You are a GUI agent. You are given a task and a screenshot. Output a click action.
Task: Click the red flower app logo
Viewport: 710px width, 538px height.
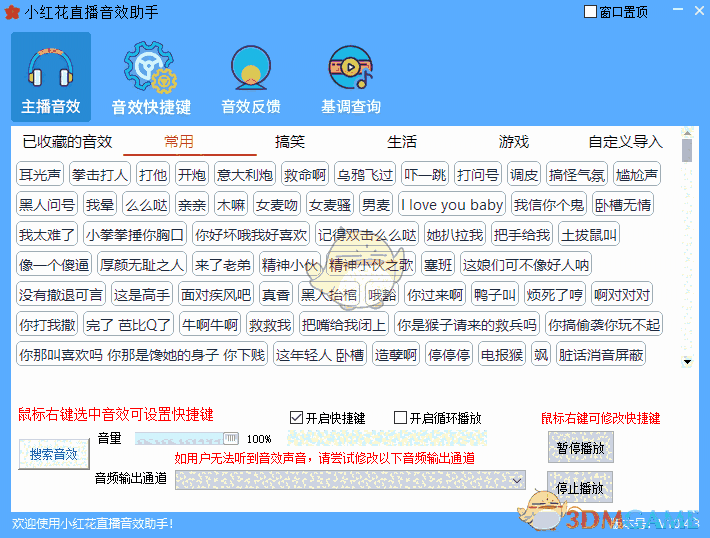[x=12, y=13]
